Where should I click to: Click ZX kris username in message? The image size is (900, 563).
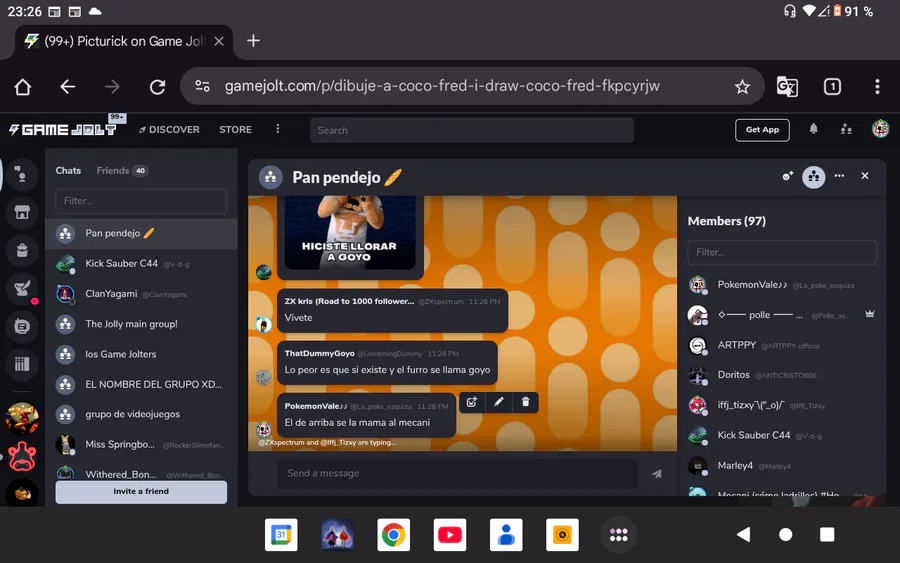(349, 301)
